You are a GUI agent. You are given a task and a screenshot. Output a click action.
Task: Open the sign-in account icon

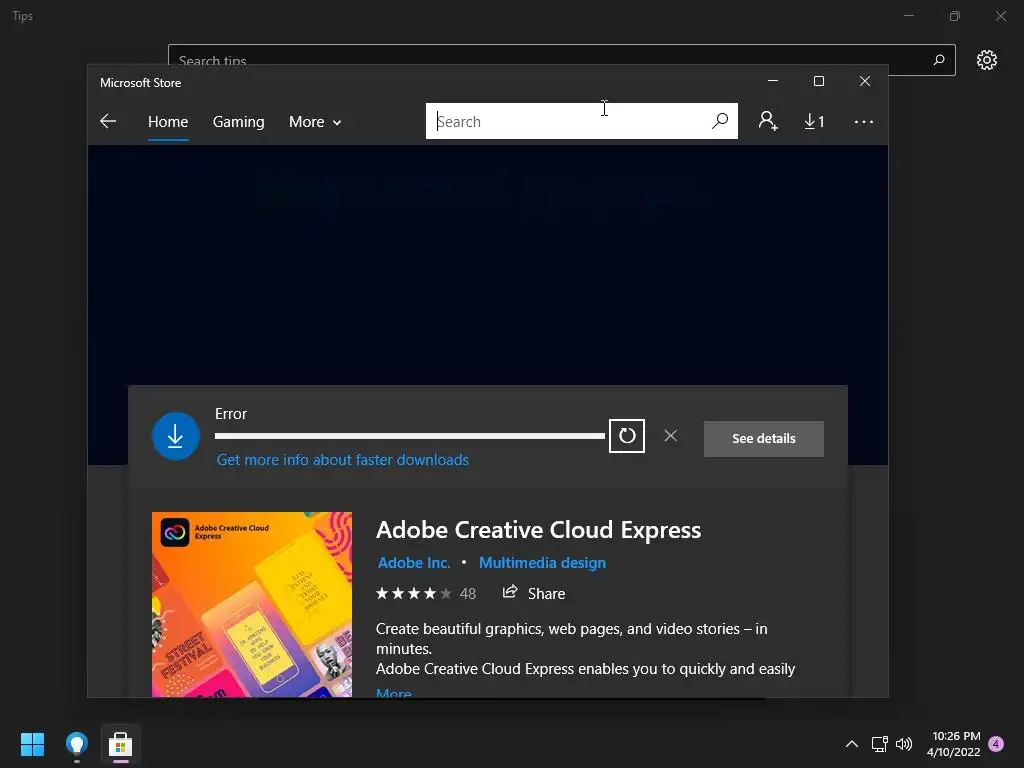[x=767, y=121]
